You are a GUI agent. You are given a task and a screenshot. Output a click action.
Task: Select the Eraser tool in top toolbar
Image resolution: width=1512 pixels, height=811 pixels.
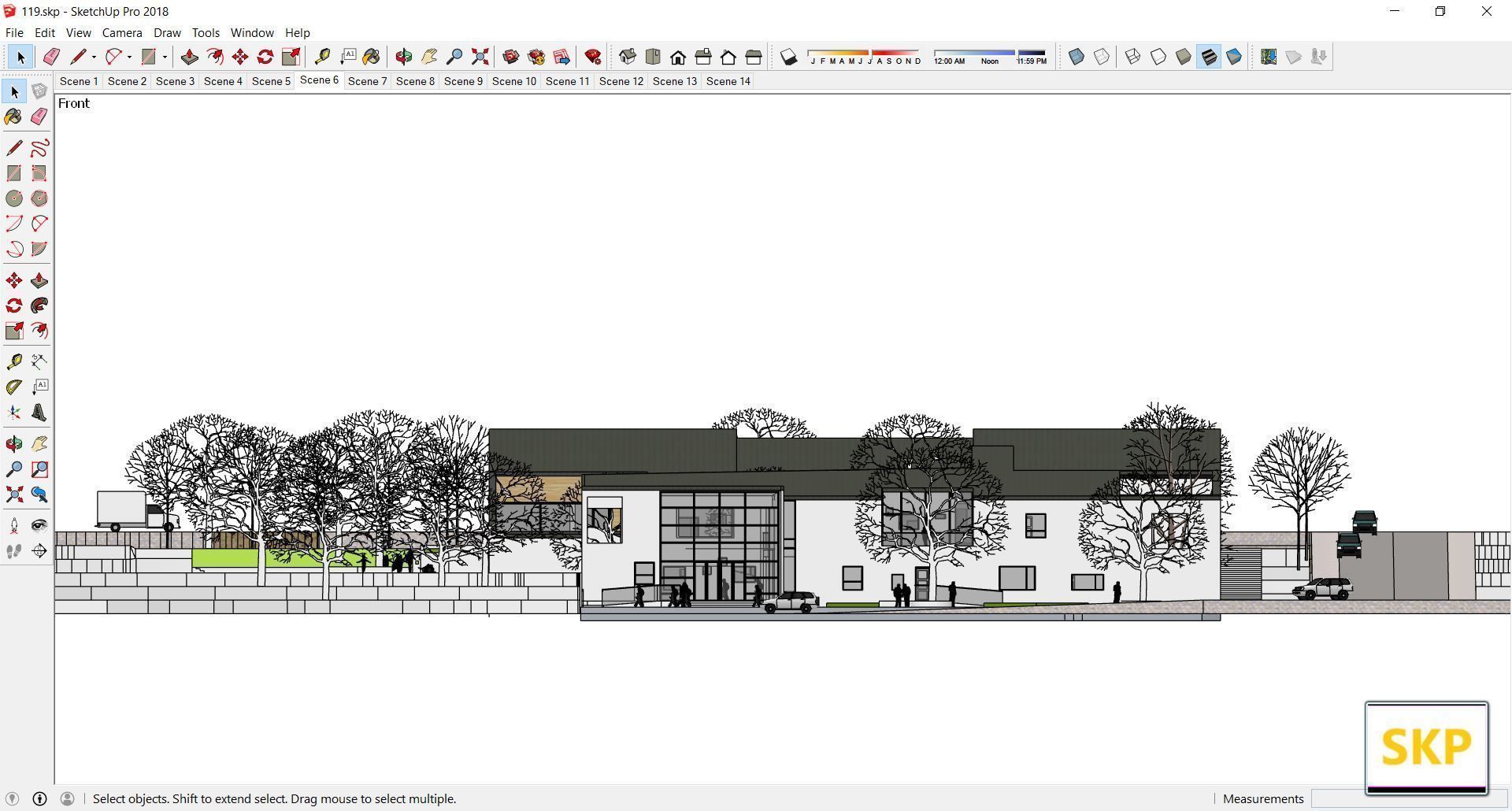pos(51,57)
